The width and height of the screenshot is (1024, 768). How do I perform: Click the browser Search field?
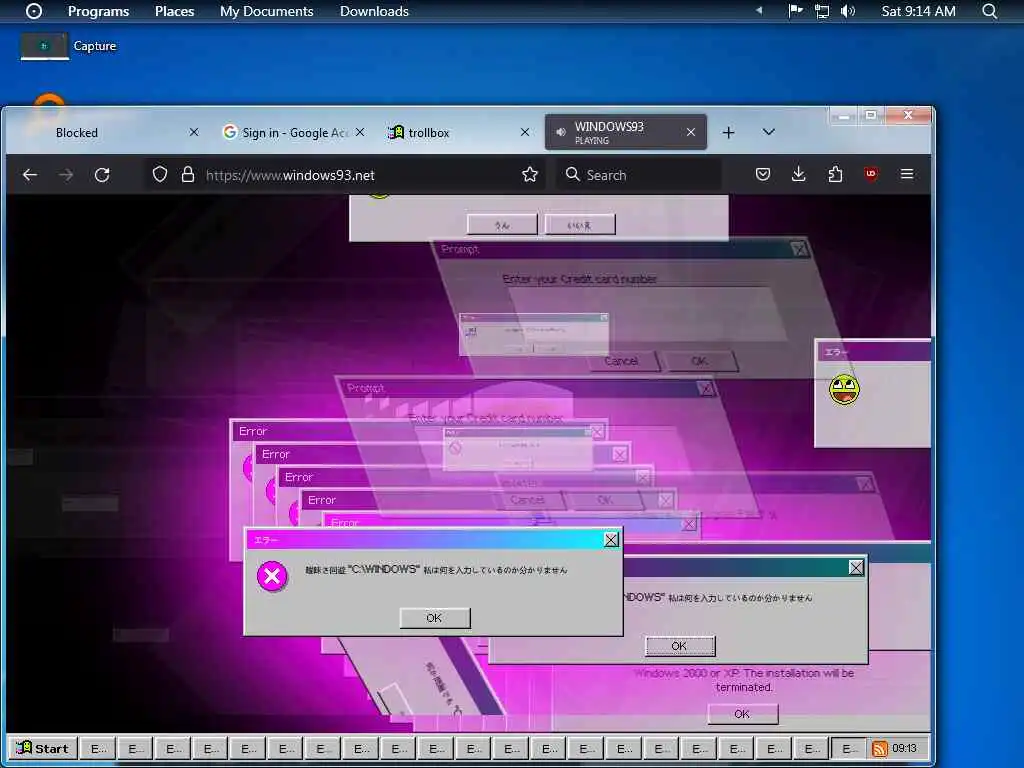pyautogui.click(x=639, y=175)
